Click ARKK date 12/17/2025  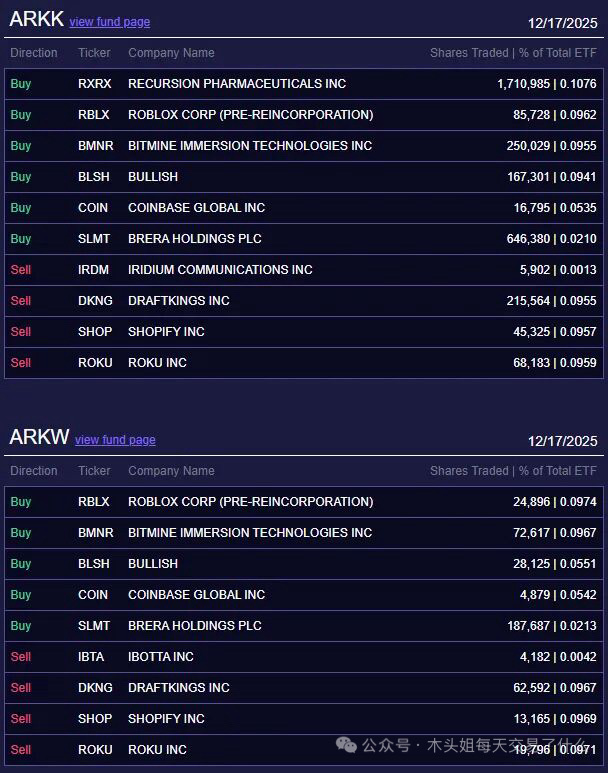[562, 23]
